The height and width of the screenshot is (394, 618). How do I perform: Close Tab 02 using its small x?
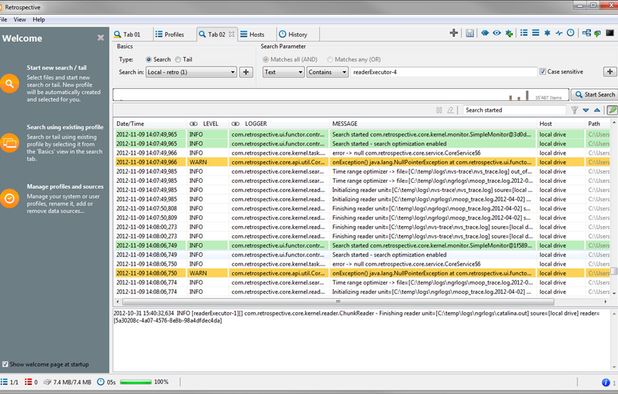(232, 34)
